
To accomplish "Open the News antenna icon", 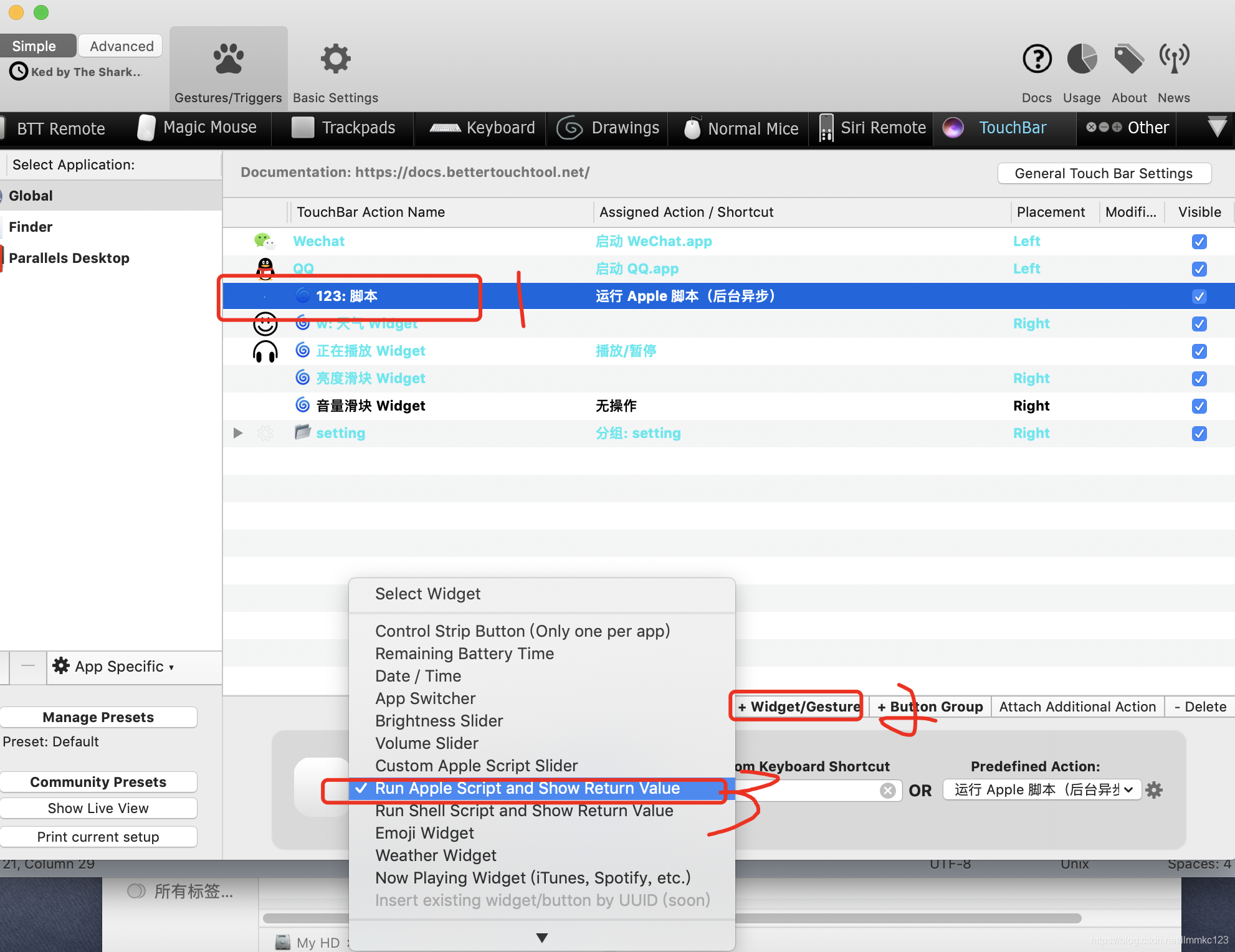I will pos(1174,59).
